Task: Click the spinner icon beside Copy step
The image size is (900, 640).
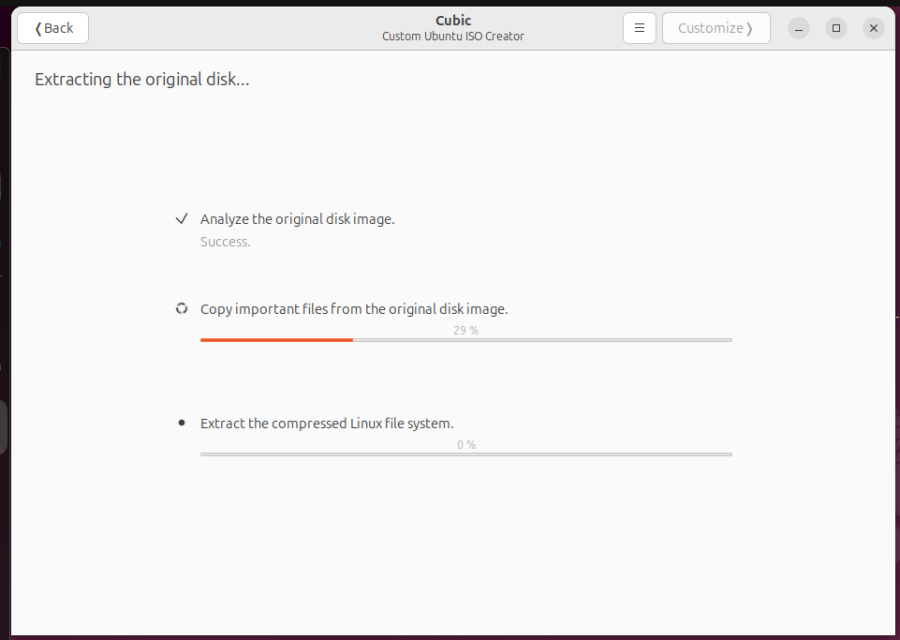Action: (x=181, y=309)
